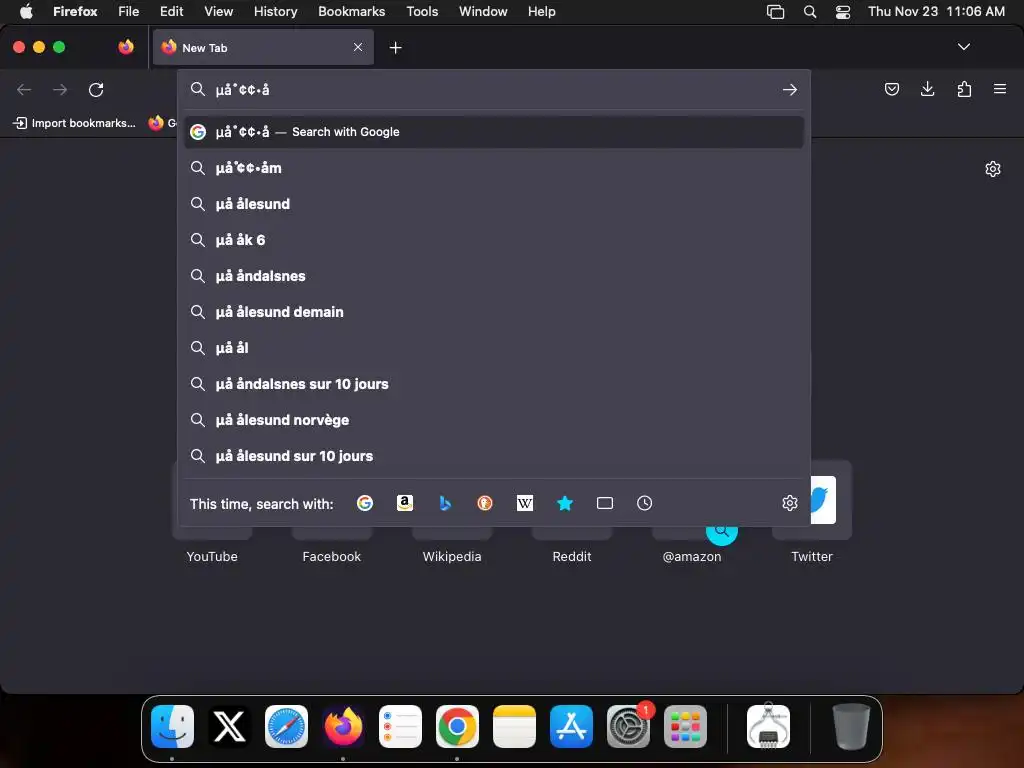Open Launchpad from the Dock
This screenshot has height=768, width=1024.
point(685,726)
